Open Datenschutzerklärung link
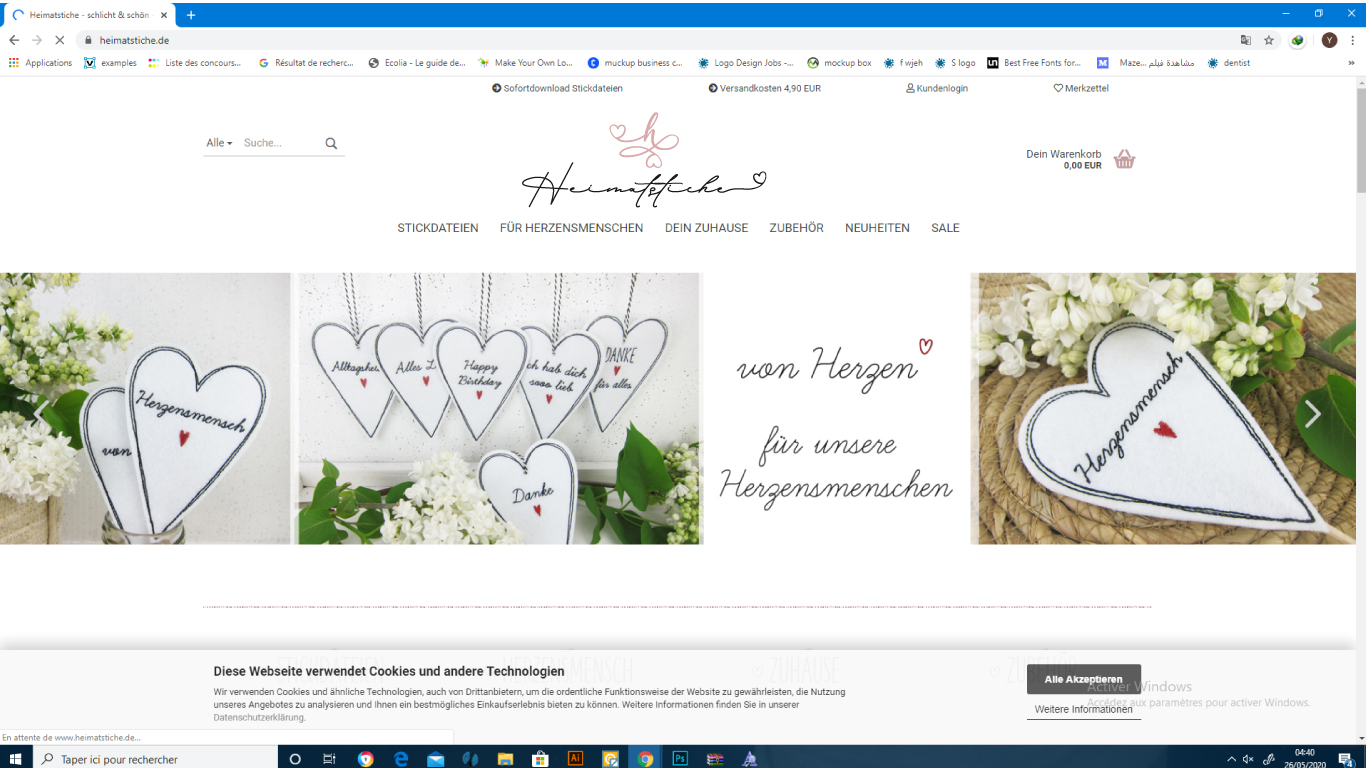 pyautogui.click(x=259, y=717)
